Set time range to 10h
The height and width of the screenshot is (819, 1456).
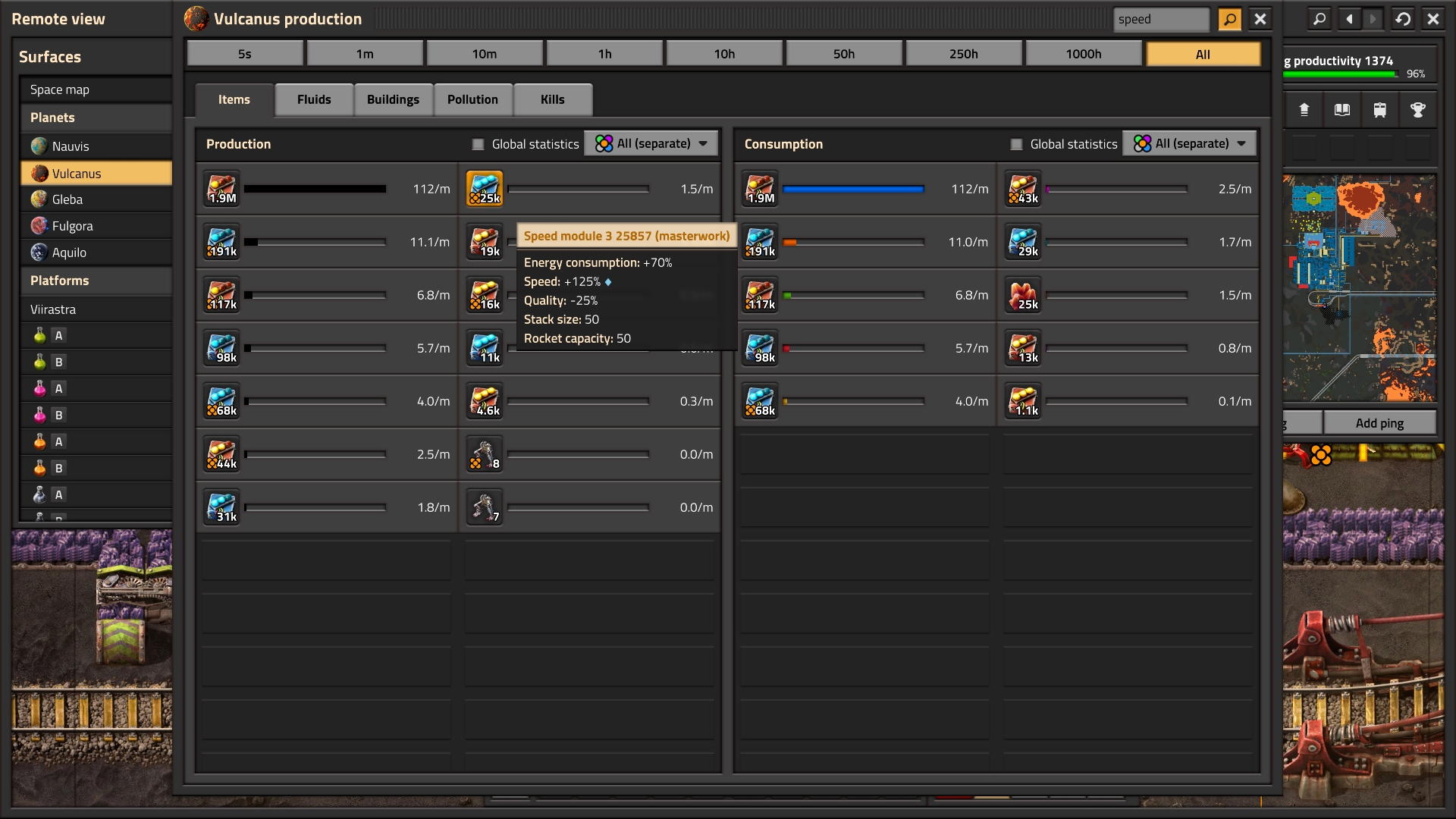pos(724,54)
